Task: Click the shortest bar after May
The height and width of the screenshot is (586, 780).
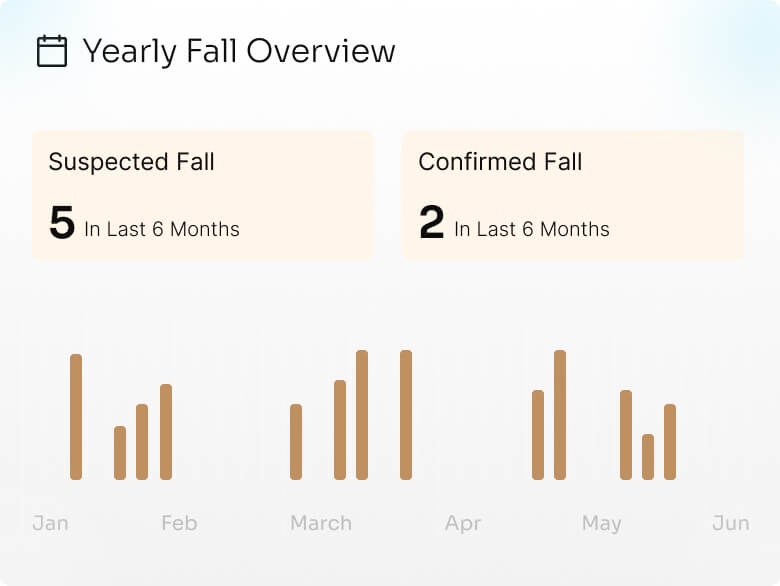Action: click(x=648, y=457)
